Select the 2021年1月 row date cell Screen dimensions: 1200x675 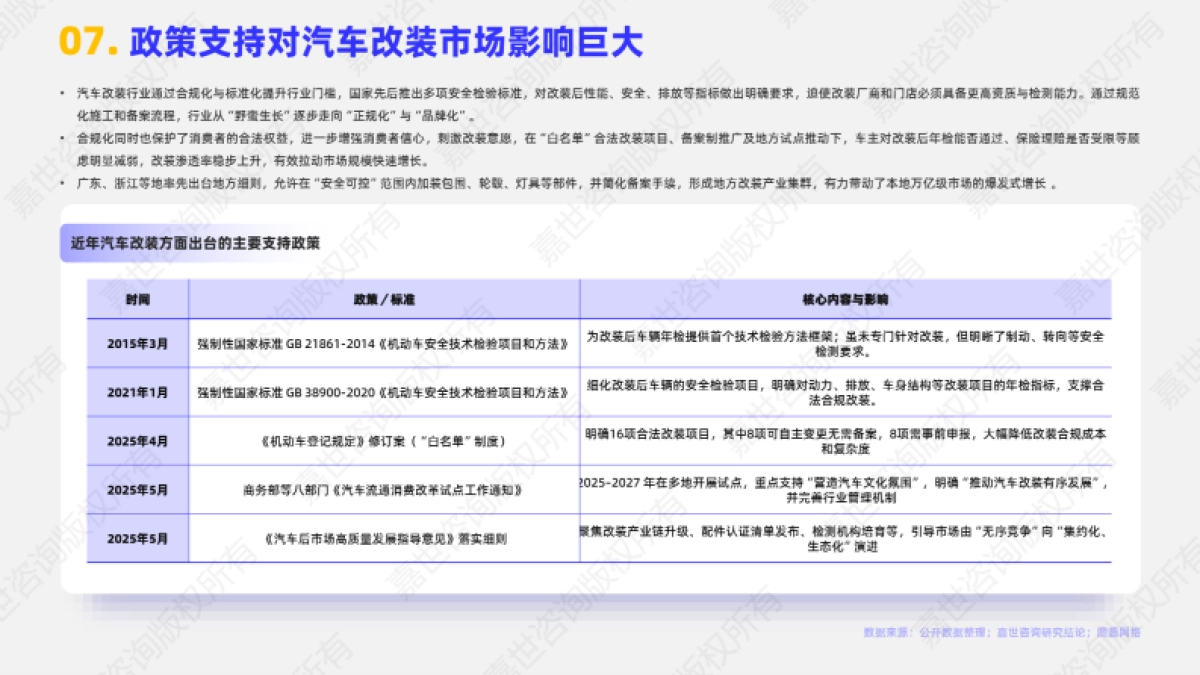tap(141, 391)
